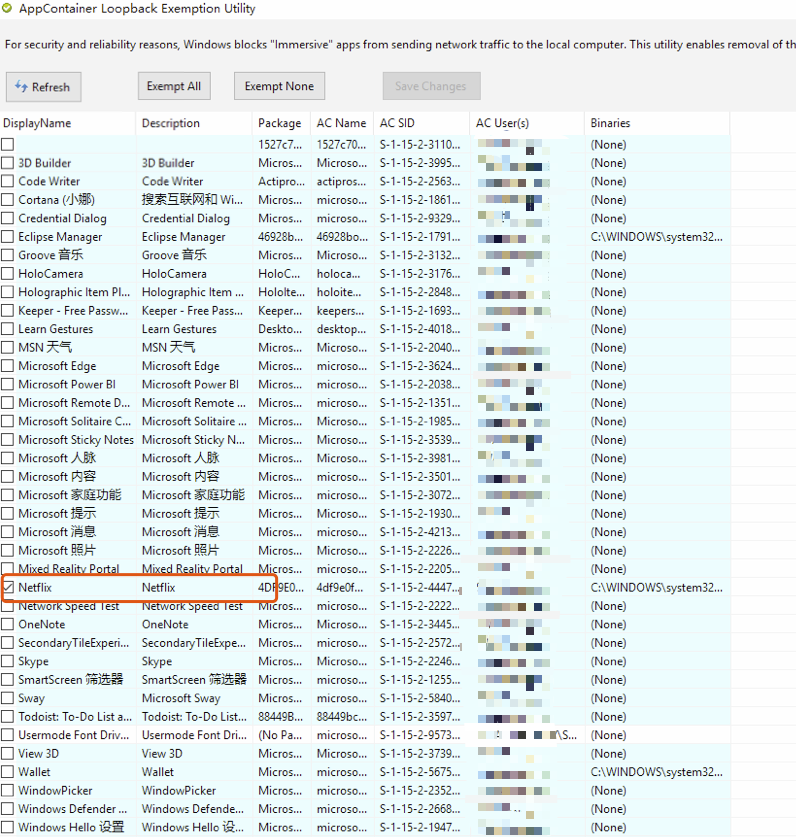Select Usermode Font Driv... display name
Viewport: 796px width, 837px height.
click(74, 735)
